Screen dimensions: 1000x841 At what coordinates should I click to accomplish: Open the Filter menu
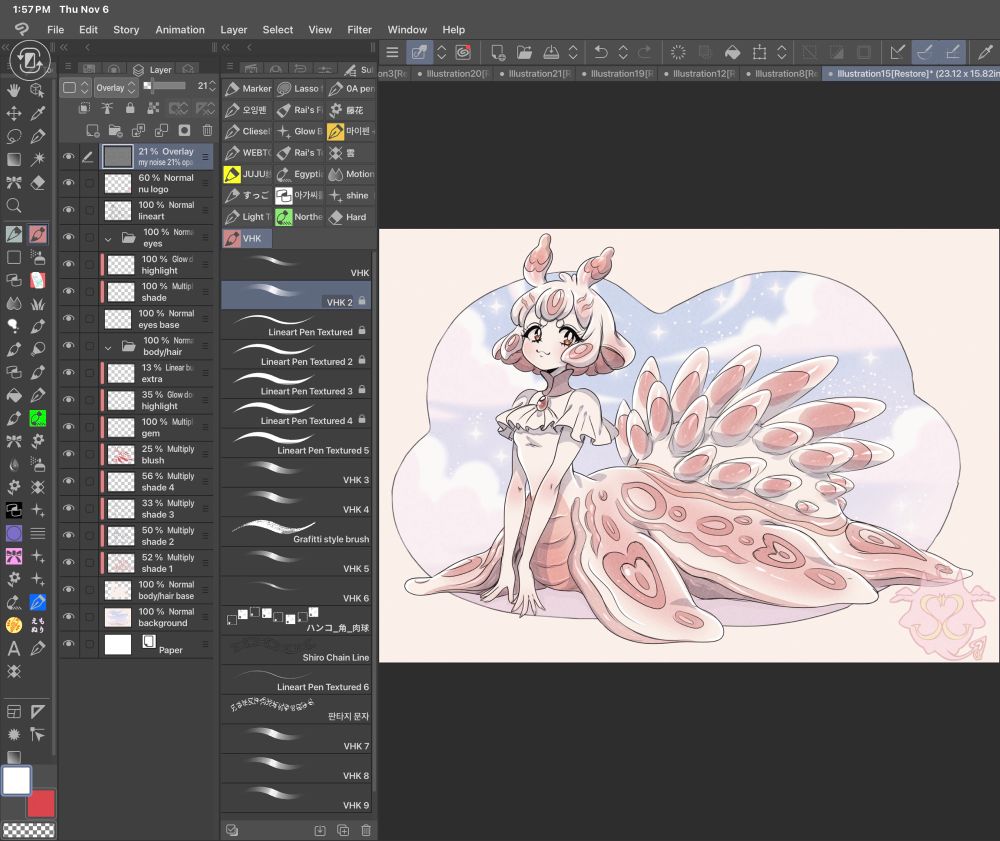click(x=359, y=30)
